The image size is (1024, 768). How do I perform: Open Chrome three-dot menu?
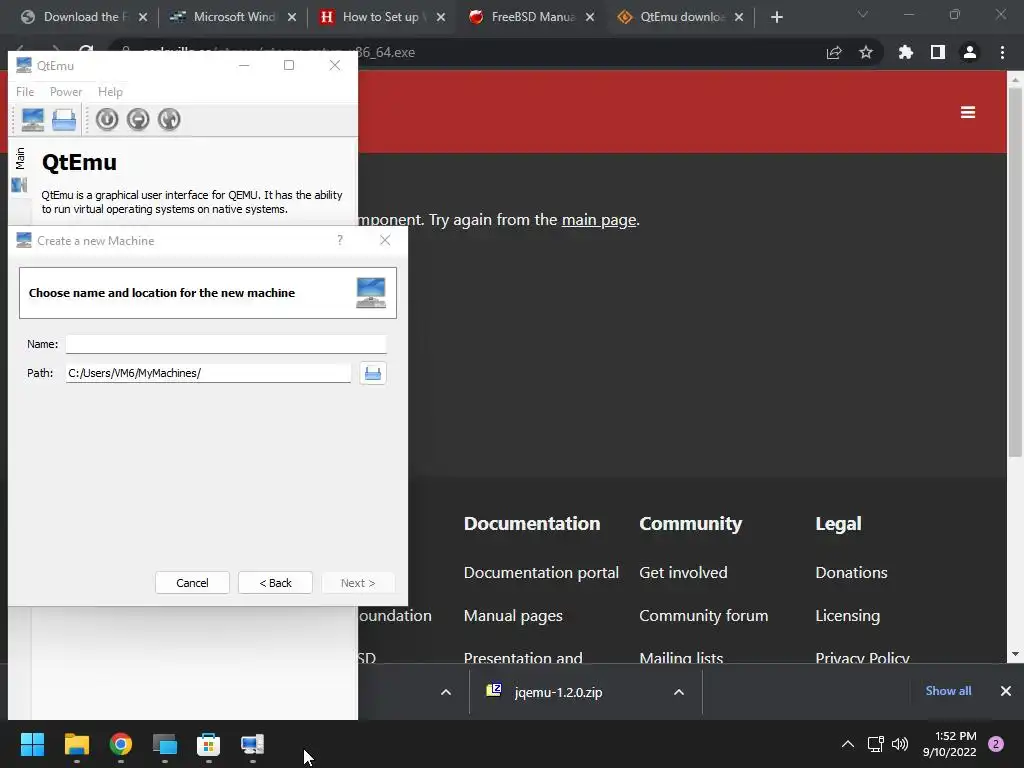pos(1002,52)
